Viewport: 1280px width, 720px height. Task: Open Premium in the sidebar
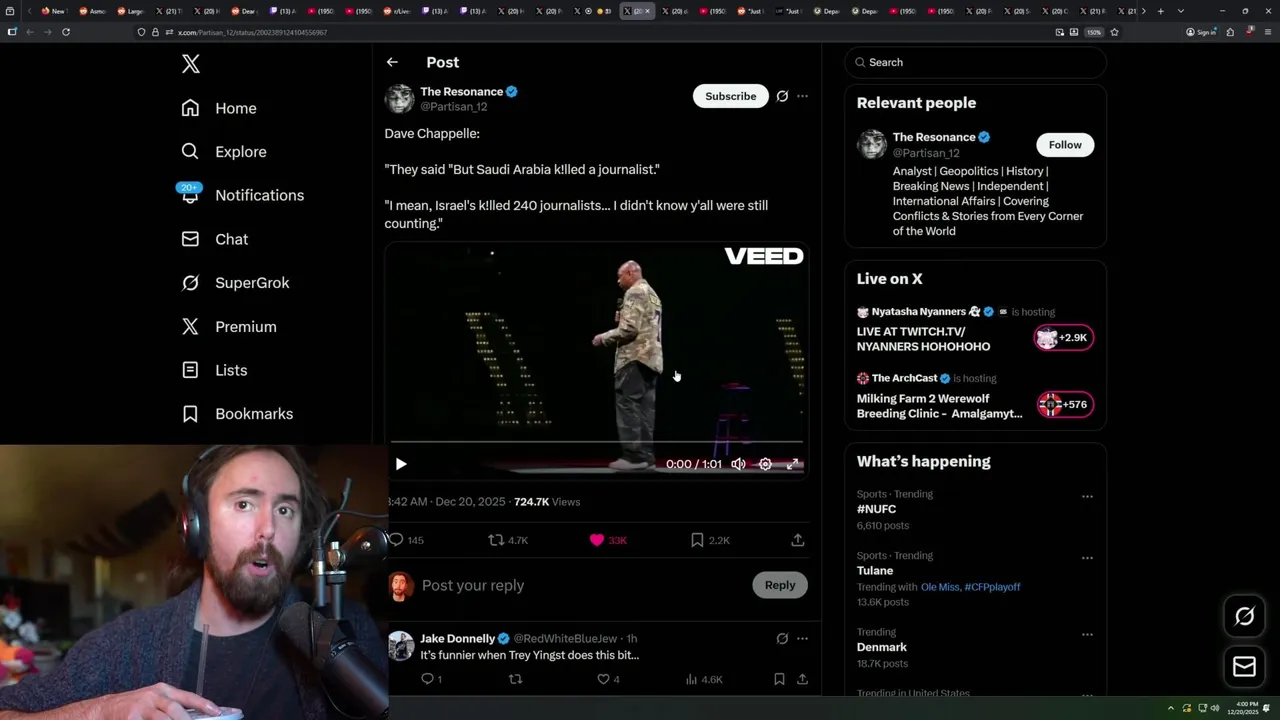(x=229, y=327)
